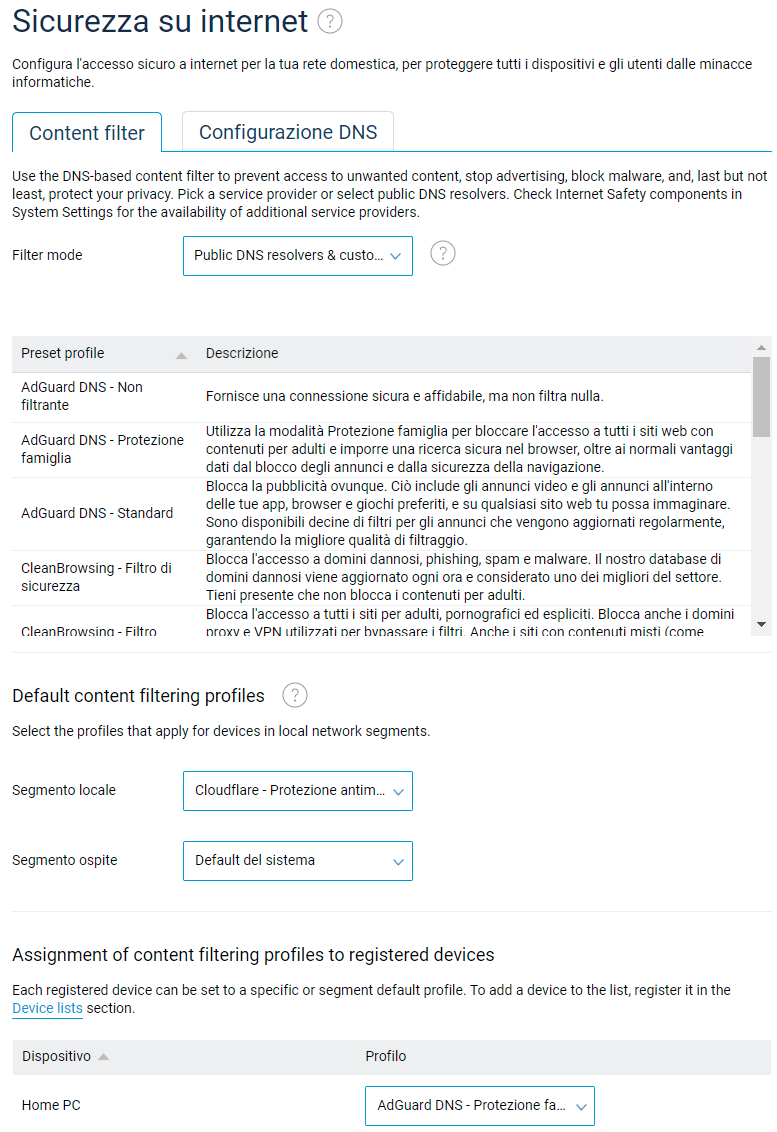Viewport: 777px width, 1132px height.
Task: Choose the CleanBrowsing - Filtro di sicurezza row
Action: (96, 577)
